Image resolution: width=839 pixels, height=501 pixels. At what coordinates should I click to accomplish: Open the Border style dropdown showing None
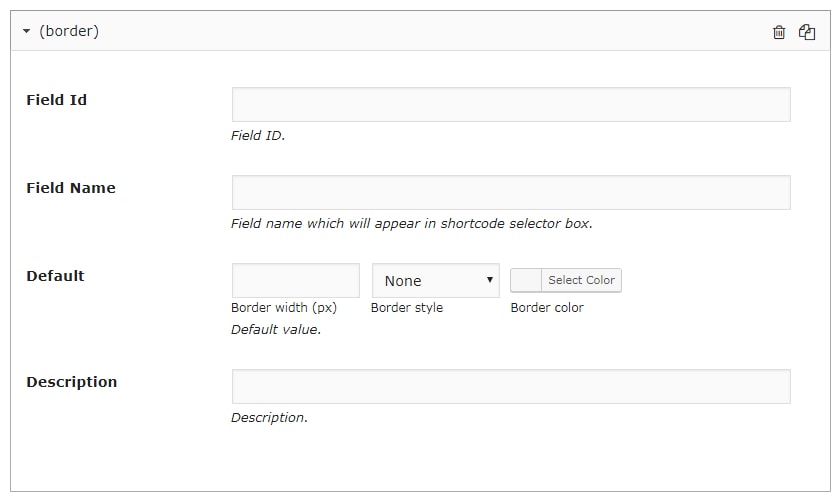[x=435, y=281]
